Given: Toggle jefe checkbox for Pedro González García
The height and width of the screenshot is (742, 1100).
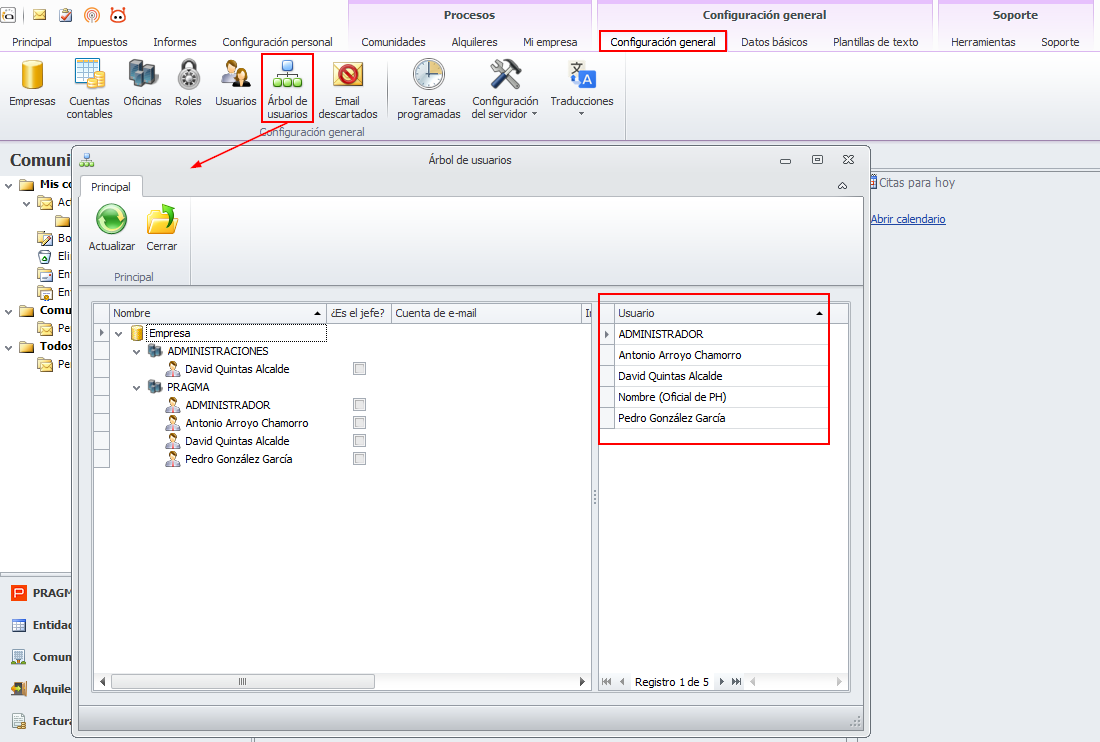Looking at the screenshot, I should [360, 459].
